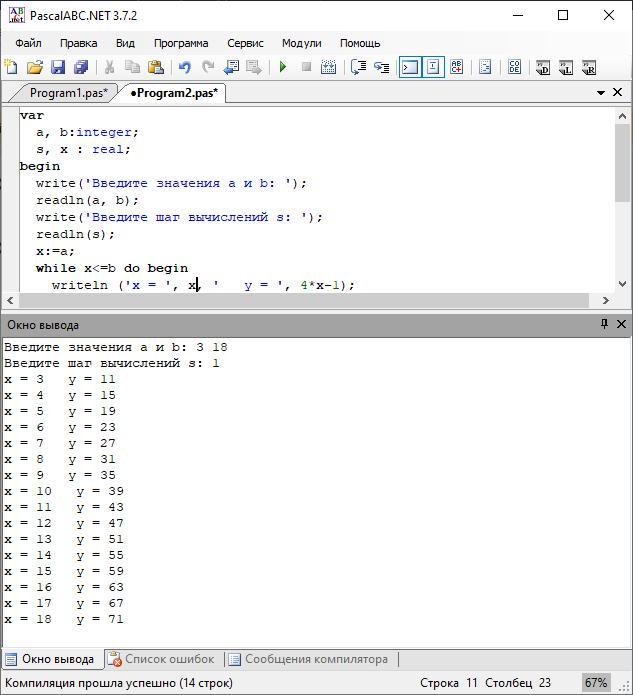Image resolution: width=633 pixels, height=695 pixels.
Task: Click the D toolbar icon
Action: (x=543, y=67)
